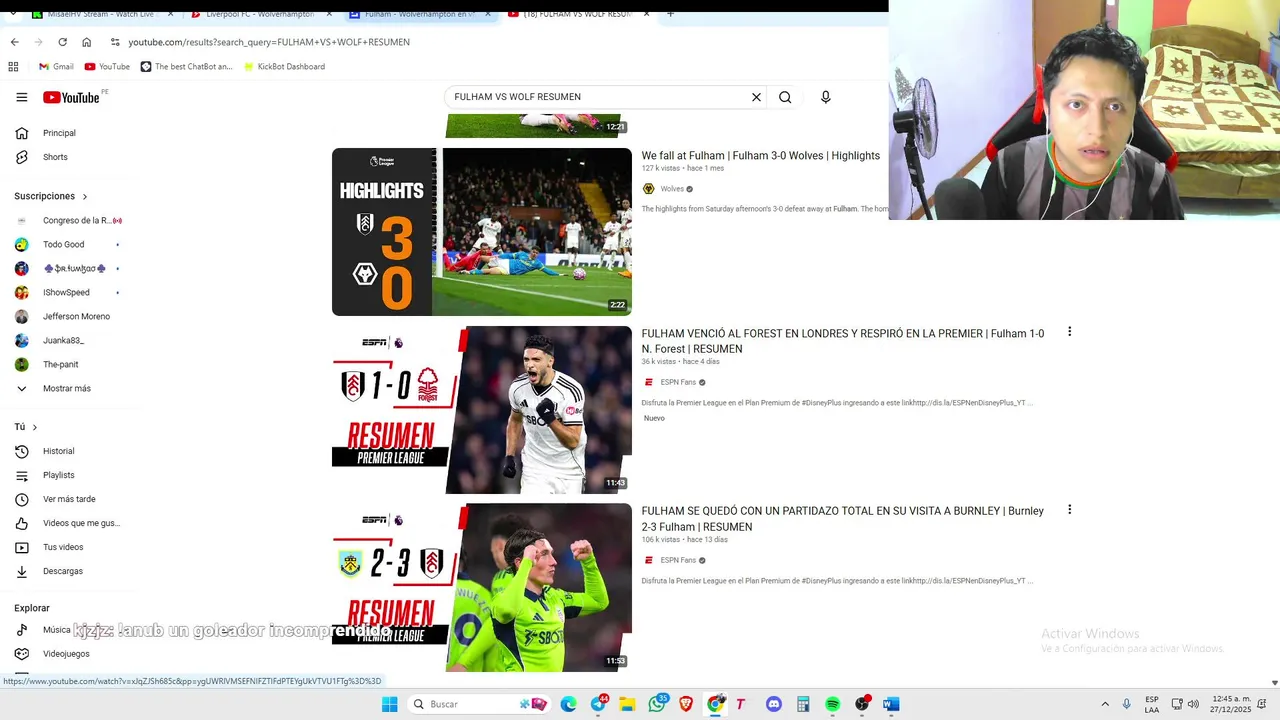Expand the Suscripciones section arrow
Screen dimensions: 1280x720
(x=85, y=196)
